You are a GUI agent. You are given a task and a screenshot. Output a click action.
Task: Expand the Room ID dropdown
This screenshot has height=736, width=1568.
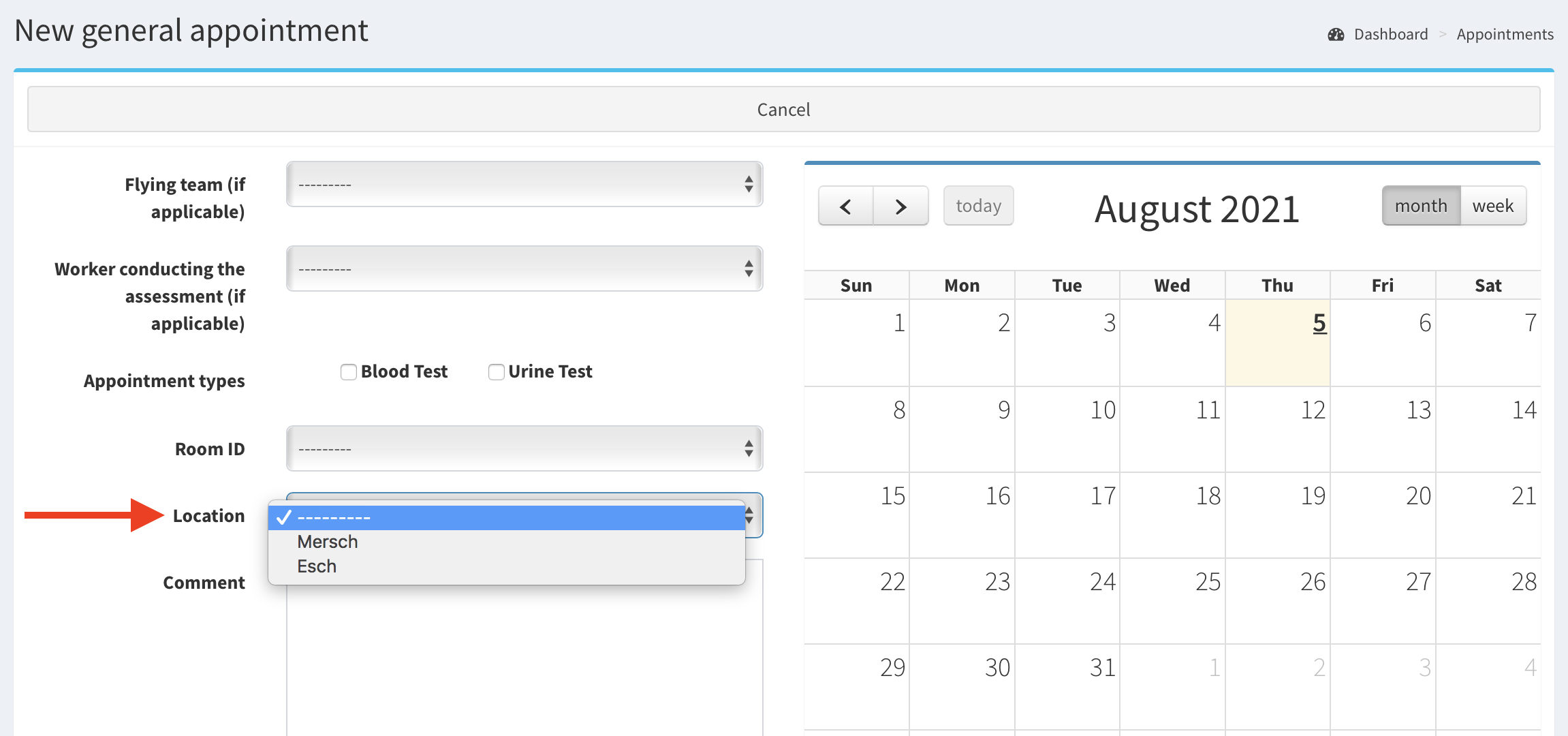click(x=524, y=448)
